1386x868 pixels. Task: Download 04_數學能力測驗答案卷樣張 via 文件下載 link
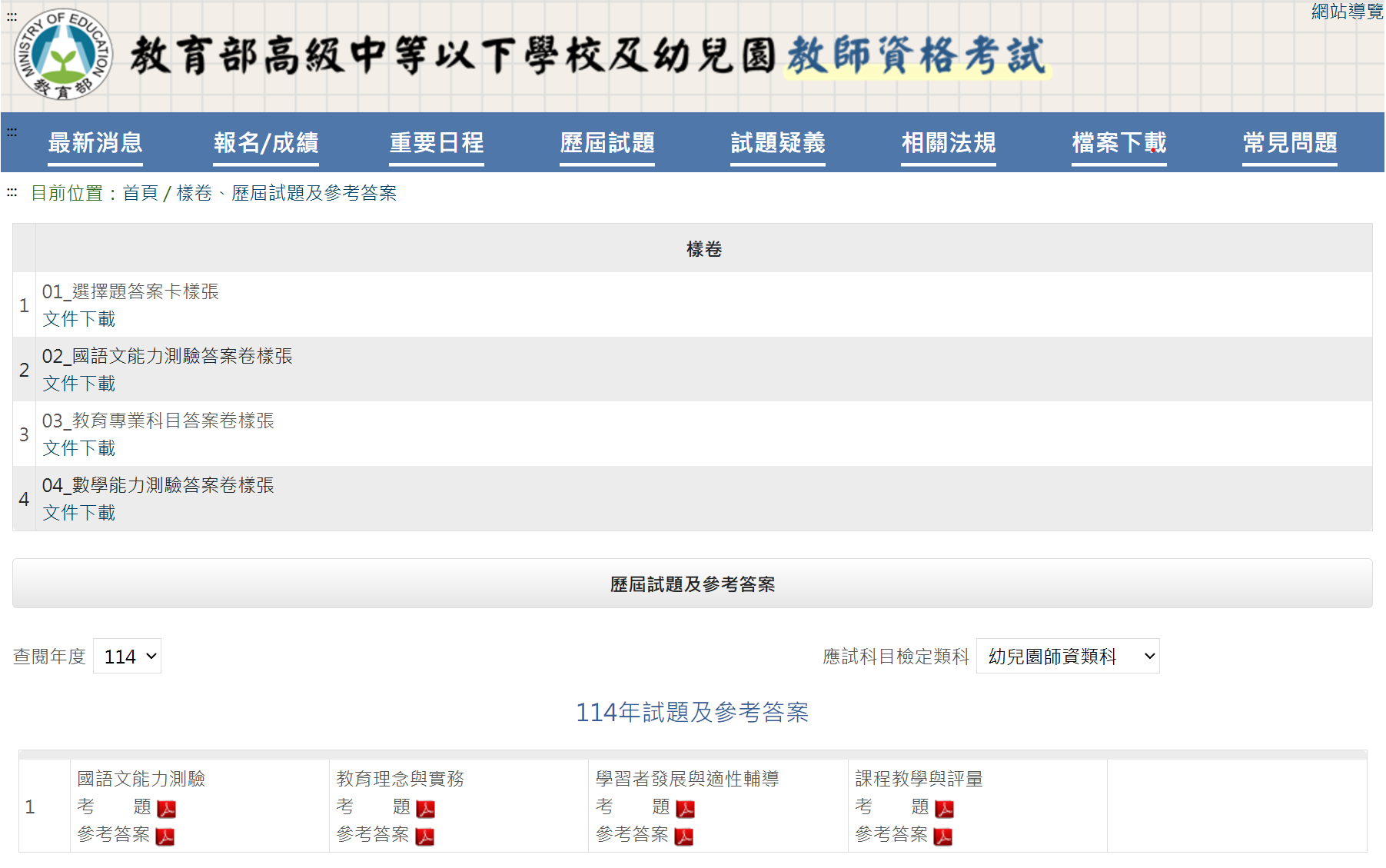[78, 513]
